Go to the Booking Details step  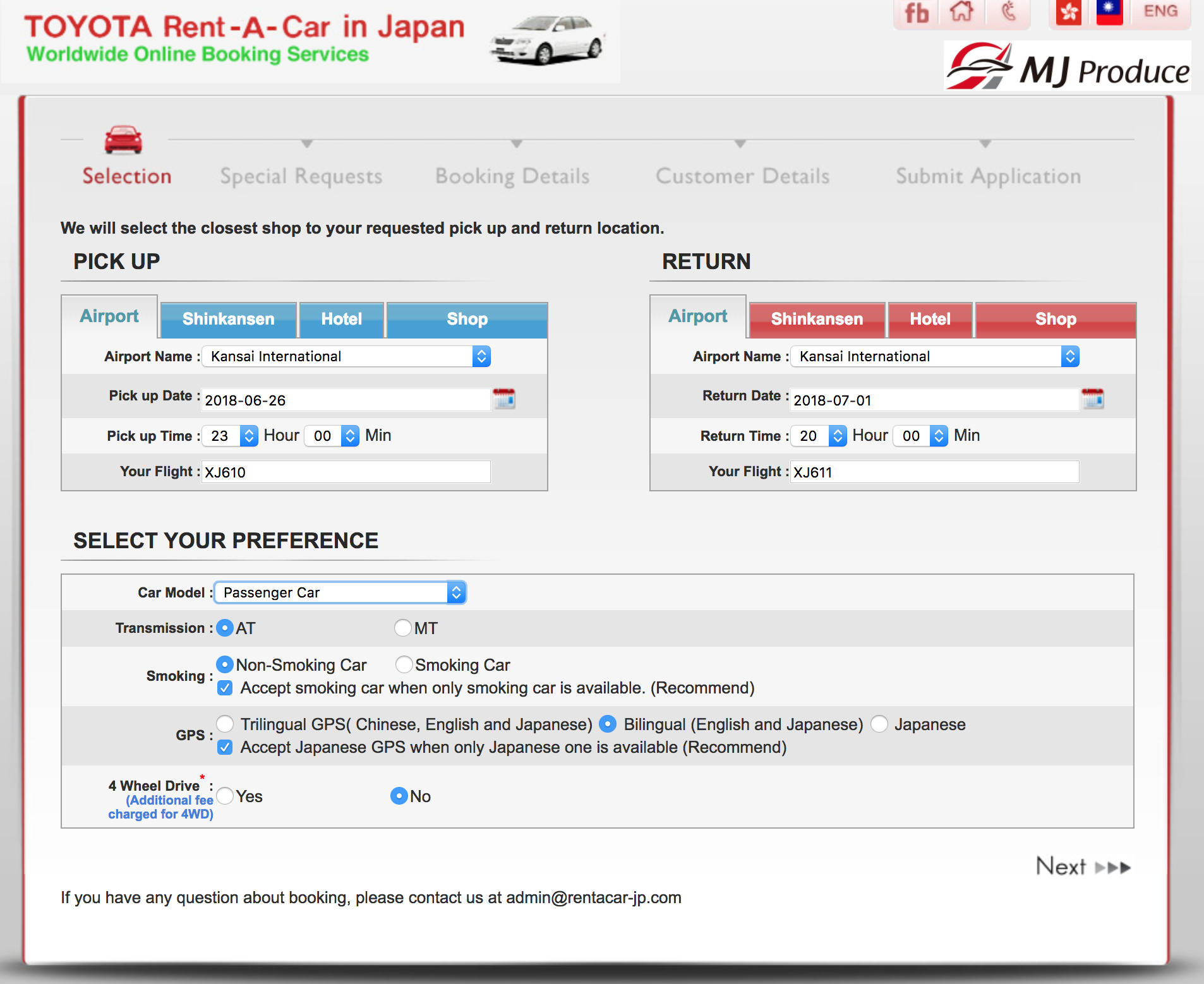click(512, 176)
